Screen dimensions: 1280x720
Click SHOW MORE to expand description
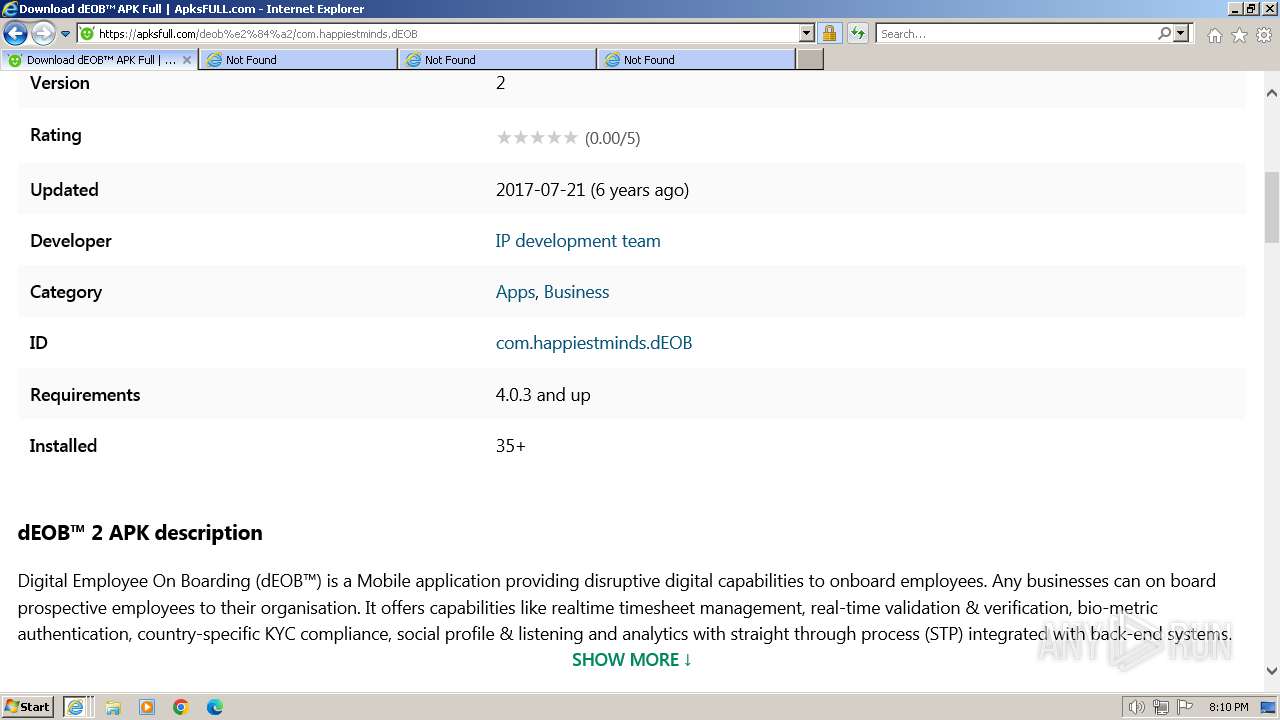pyautogui.click(x=632, y=660)
